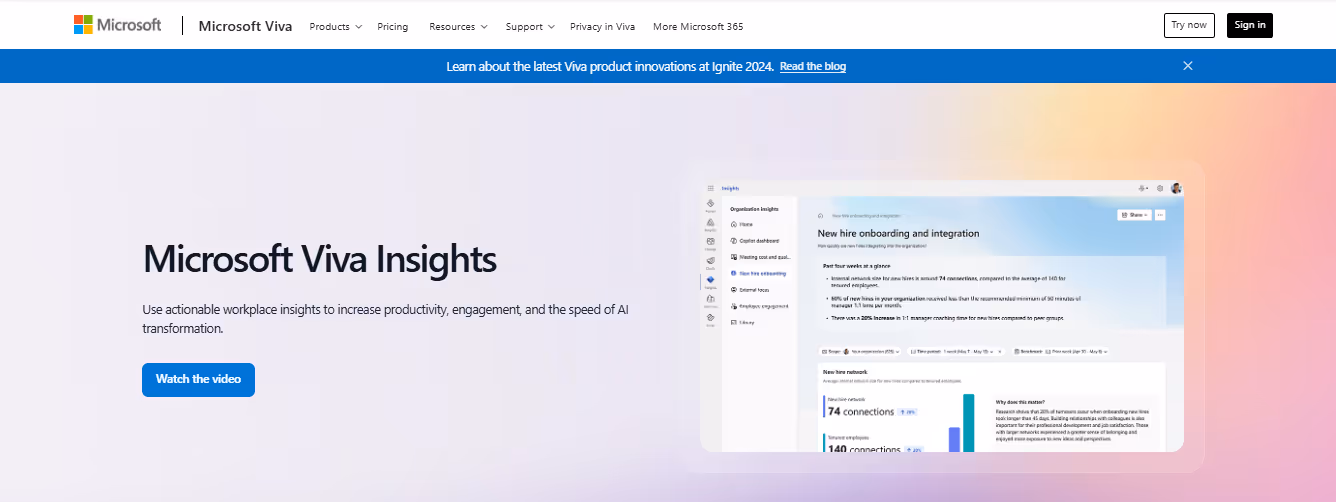Screen dimensions: 1336x502
Task: Click the Microsoft Viva Insights heading
Action: pyautogui.click(x=320, y=258)
